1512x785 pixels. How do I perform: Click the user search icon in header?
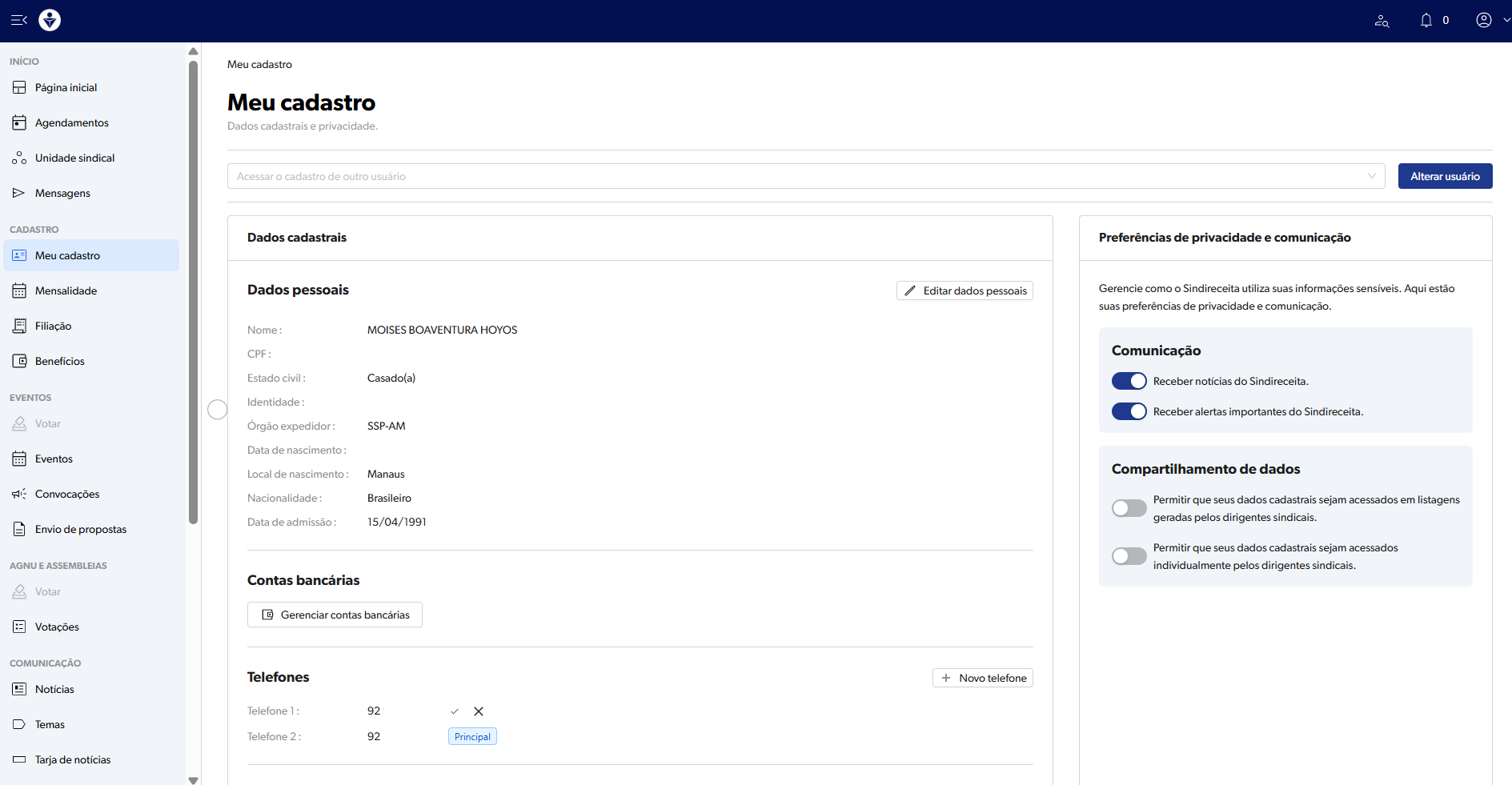(1382, 21)
